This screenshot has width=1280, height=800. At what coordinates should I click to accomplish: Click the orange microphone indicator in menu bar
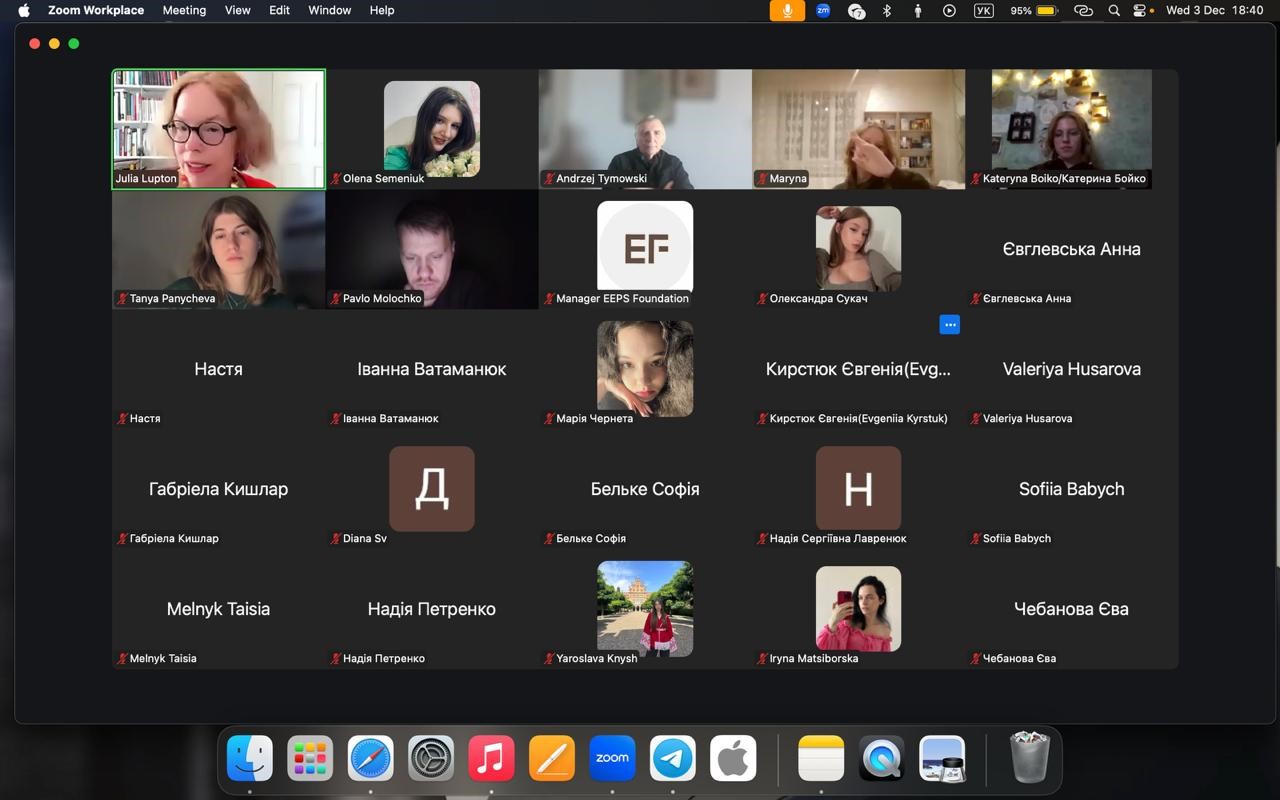click(x=787, y=11)
